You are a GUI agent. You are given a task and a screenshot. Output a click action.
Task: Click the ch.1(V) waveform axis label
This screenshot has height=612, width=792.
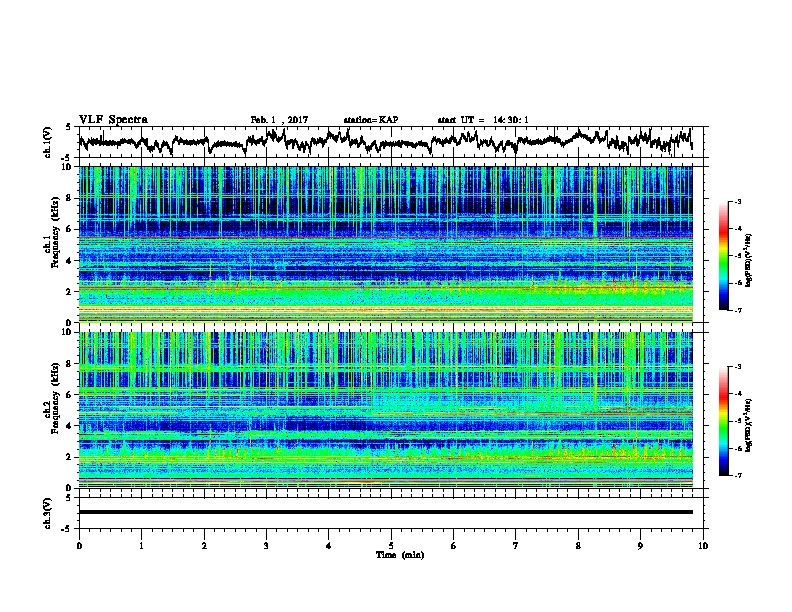(48, 142)
